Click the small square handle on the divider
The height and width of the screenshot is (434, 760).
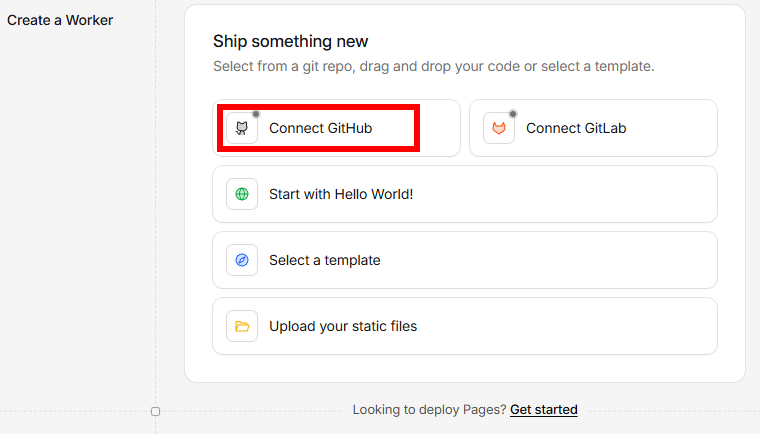(x=155, y=411)
